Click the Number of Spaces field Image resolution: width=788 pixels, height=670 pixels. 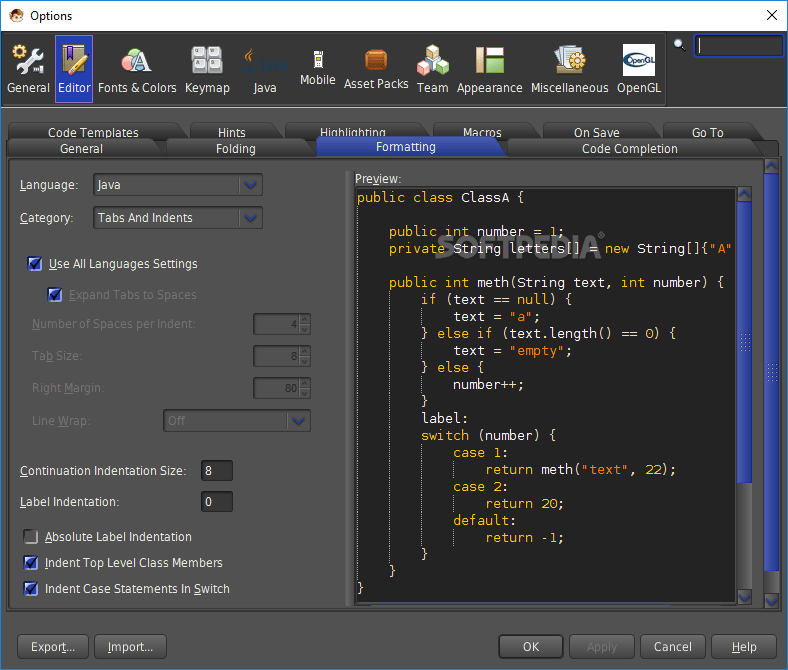(276, 324)
